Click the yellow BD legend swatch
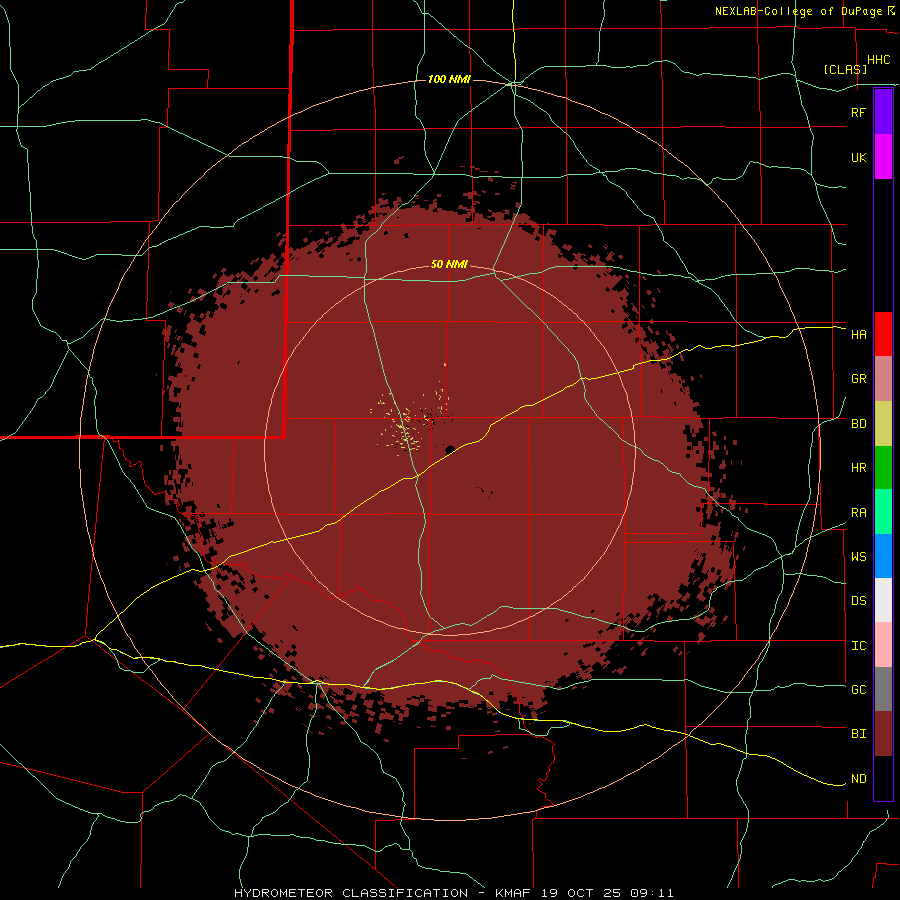The image size is (900, 900). coord(883,424)
